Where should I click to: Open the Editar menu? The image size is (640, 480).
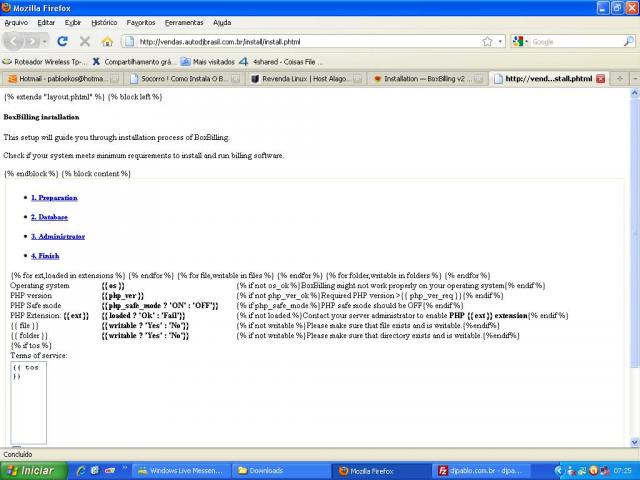(x=46, y=23)
